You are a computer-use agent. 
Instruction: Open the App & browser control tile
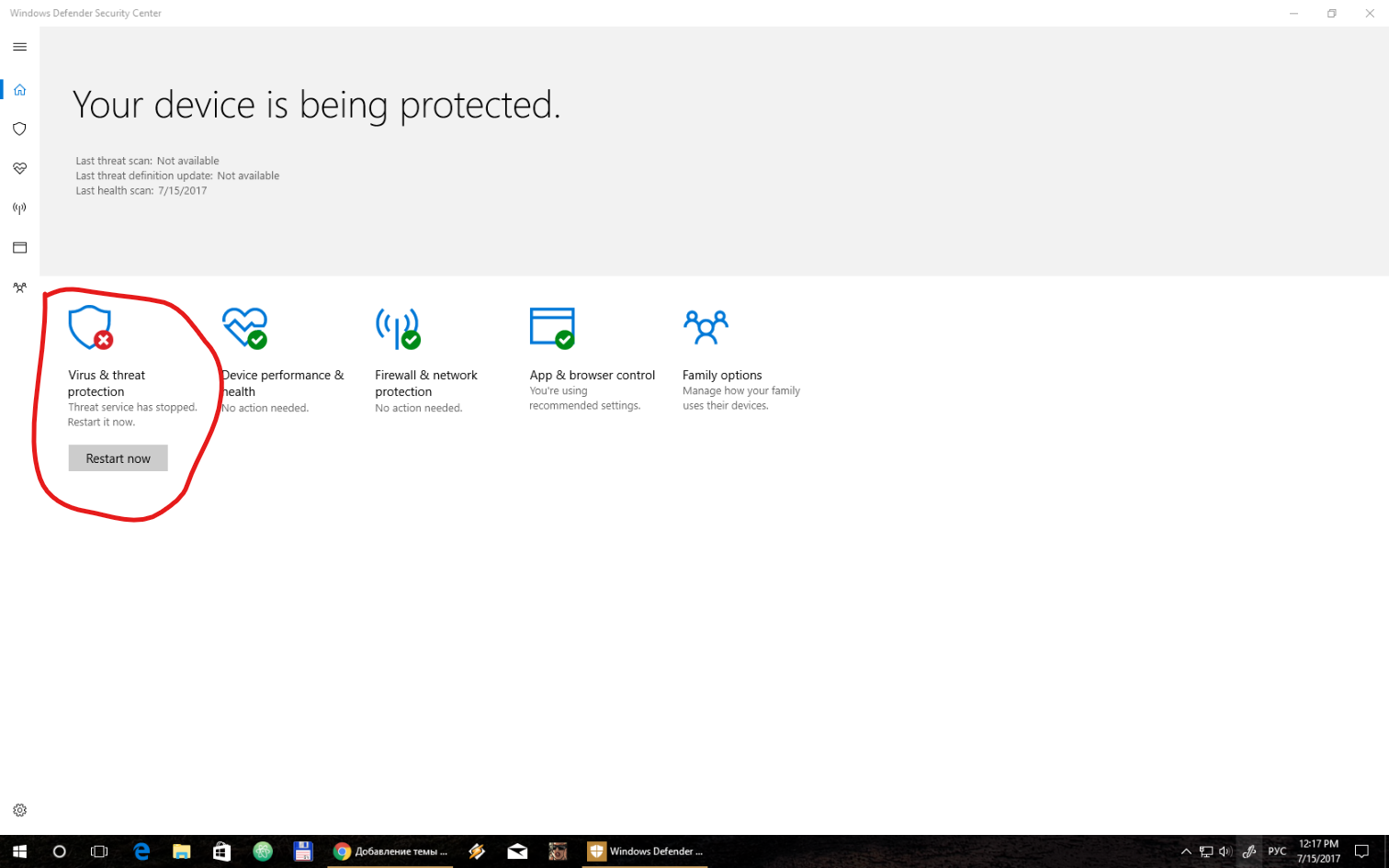pos(593,359)
